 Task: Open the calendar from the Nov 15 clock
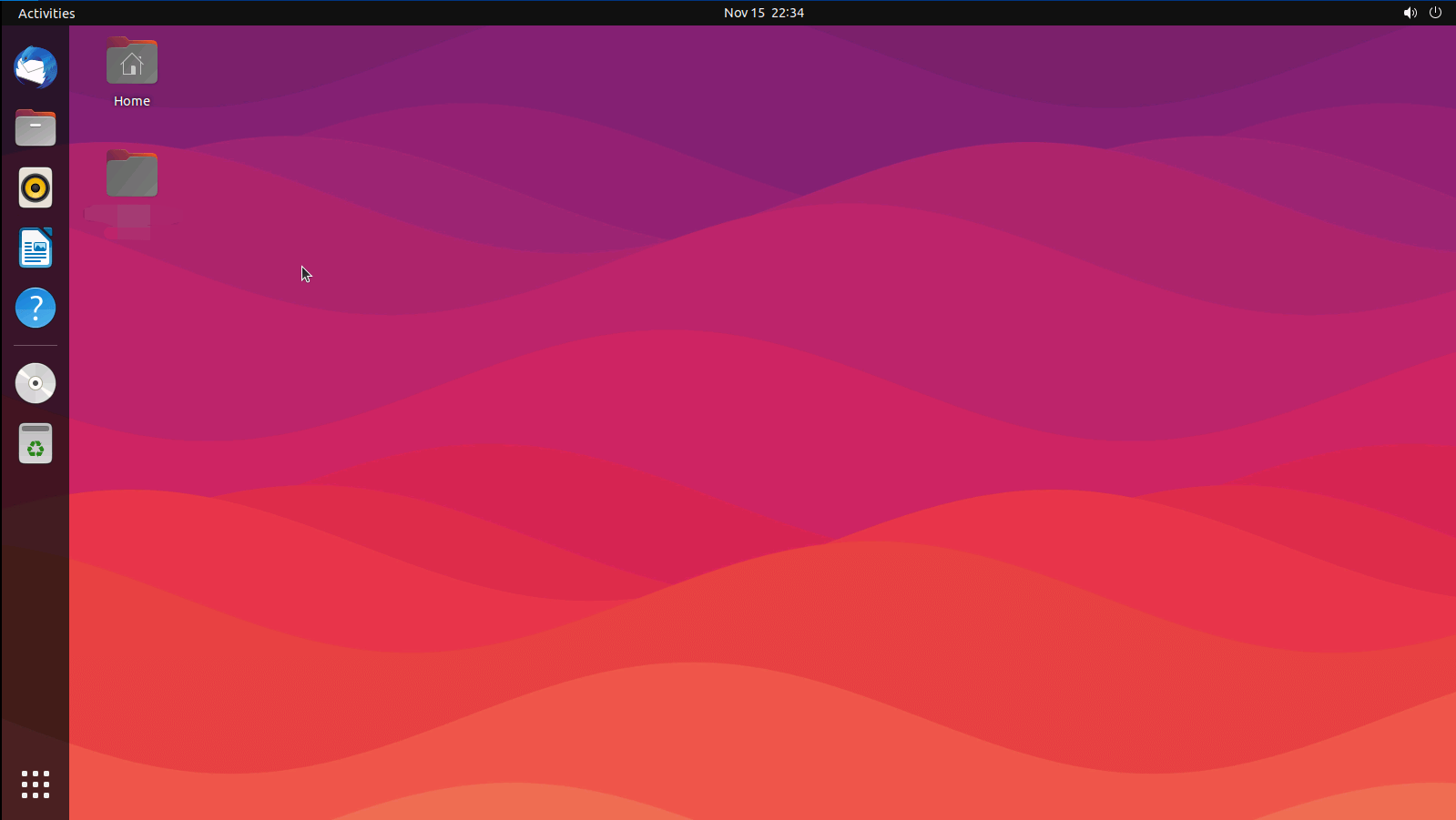point(763,13)
